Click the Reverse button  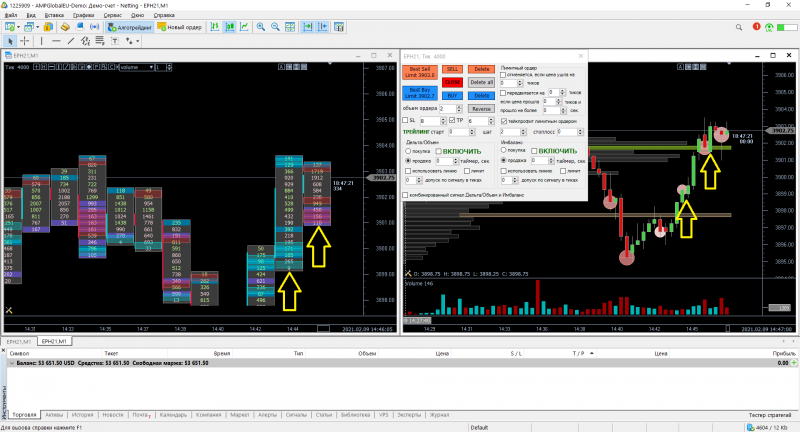point(481,109)
